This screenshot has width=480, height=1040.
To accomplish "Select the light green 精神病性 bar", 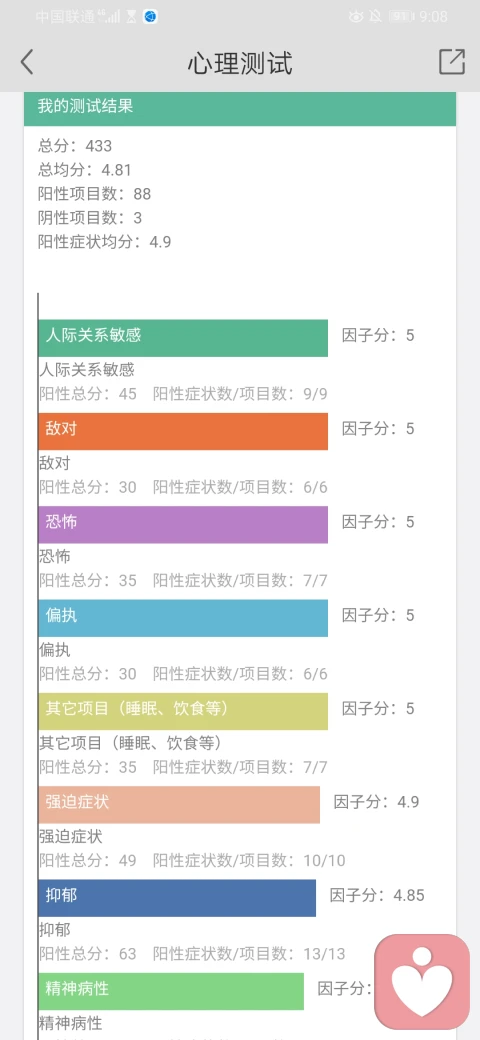I will pos(171,992).
